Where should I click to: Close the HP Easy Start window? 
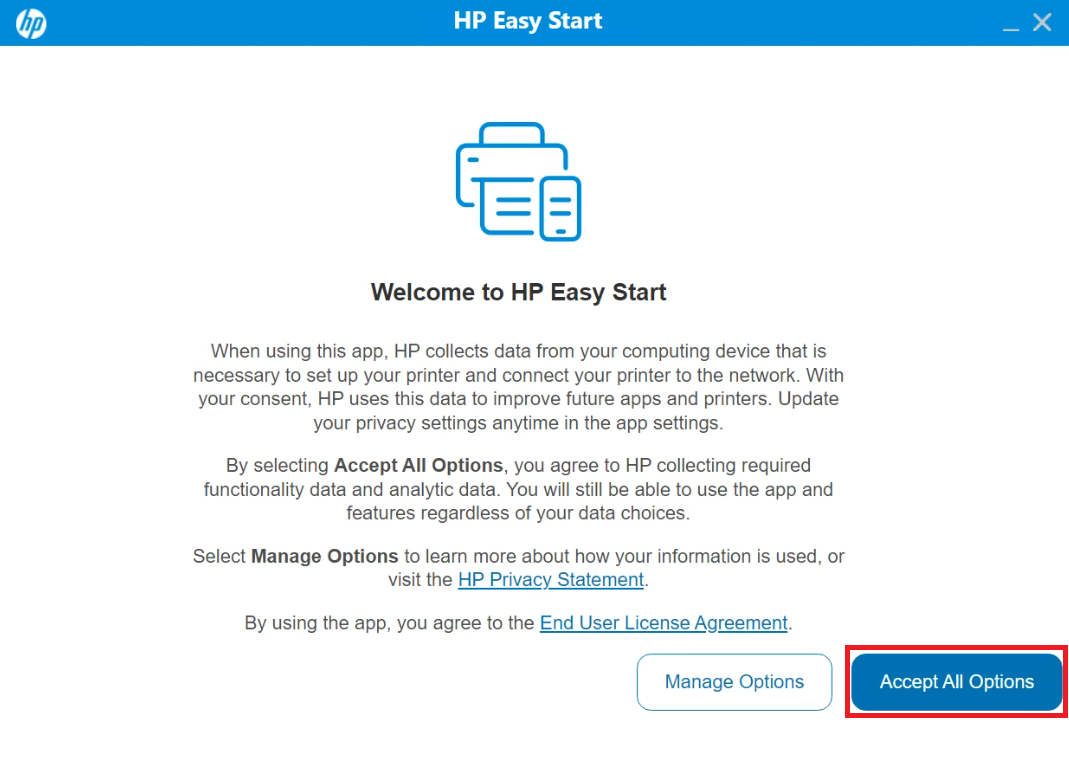[x=1042, y=23]
